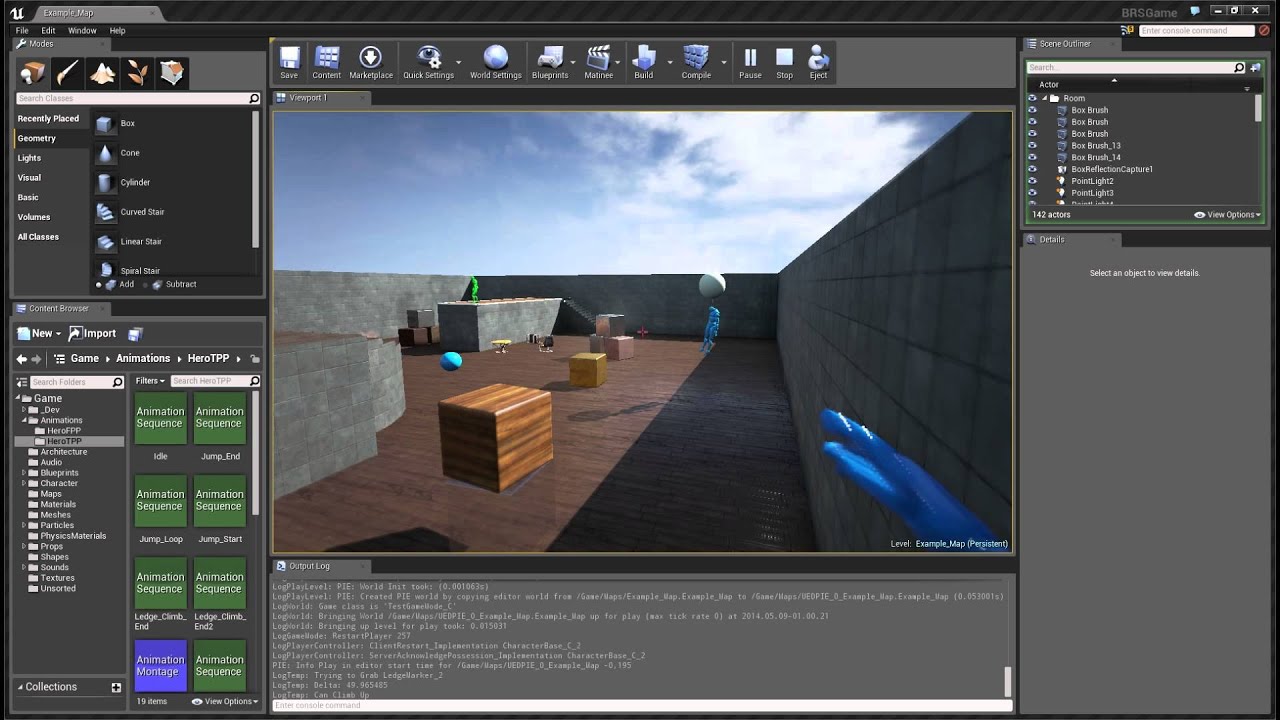The width and height of the screenshot is (1280, 720).
Task: Navigate to Animations in breadcrumb path
Action: (x=143, y=359)
